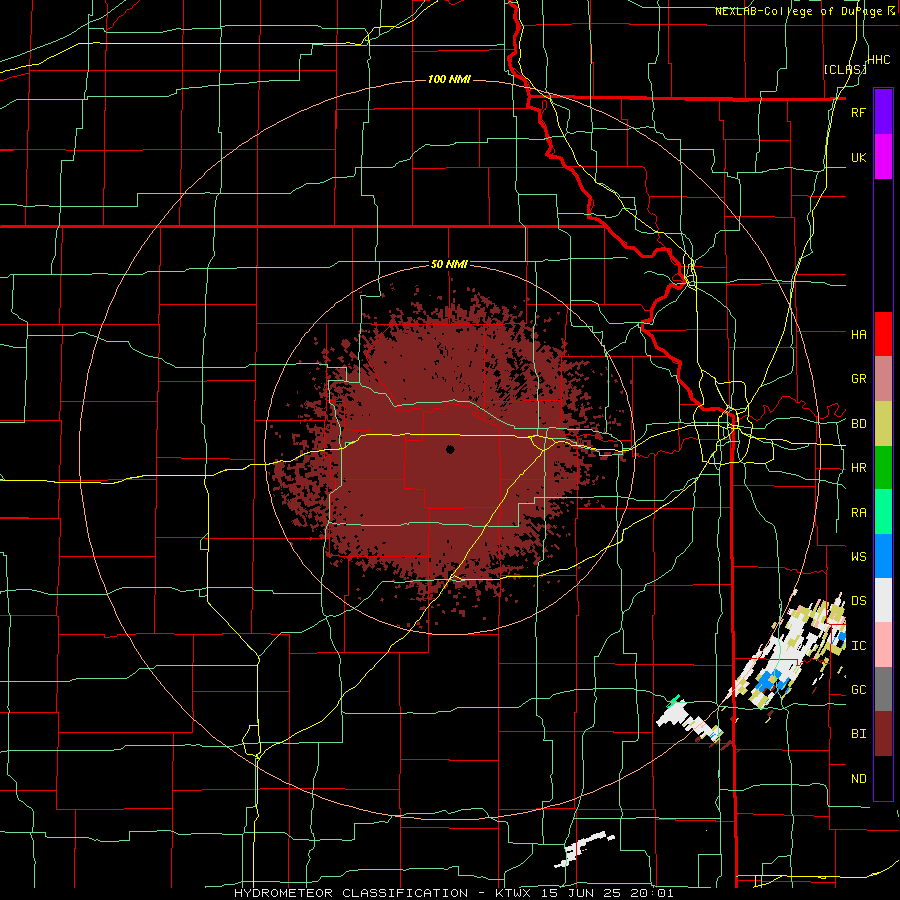Screen dimensions: 900x900
Task: Click the IC legend label
Action: click(x=858, y=646)
